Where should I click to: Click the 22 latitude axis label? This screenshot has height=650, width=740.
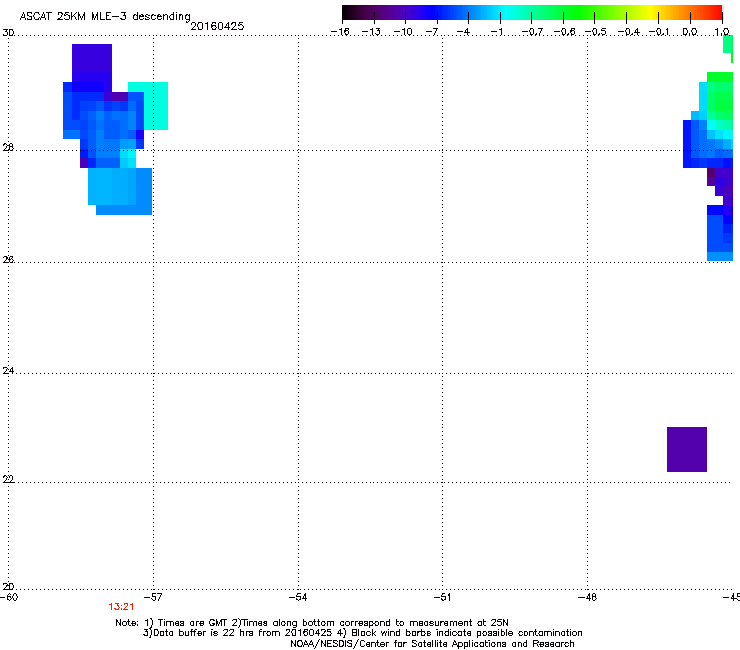pos(8,479)
